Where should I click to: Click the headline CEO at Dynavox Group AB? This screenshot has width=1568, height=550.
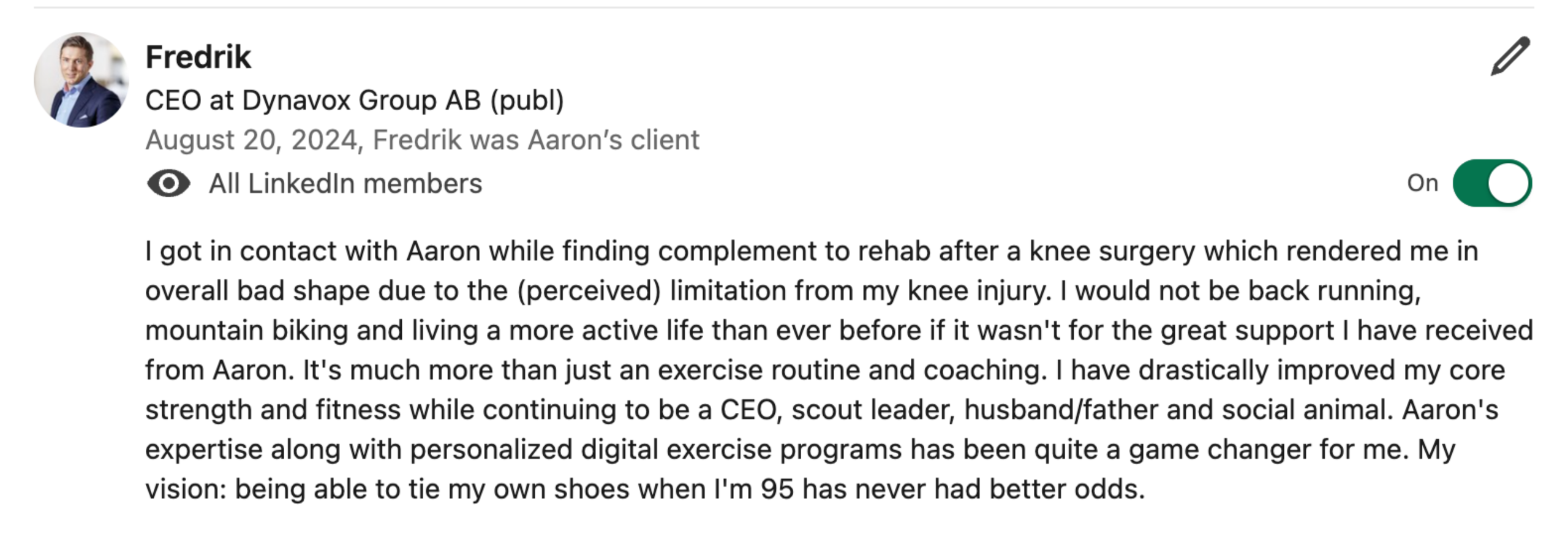click(354, 100)
